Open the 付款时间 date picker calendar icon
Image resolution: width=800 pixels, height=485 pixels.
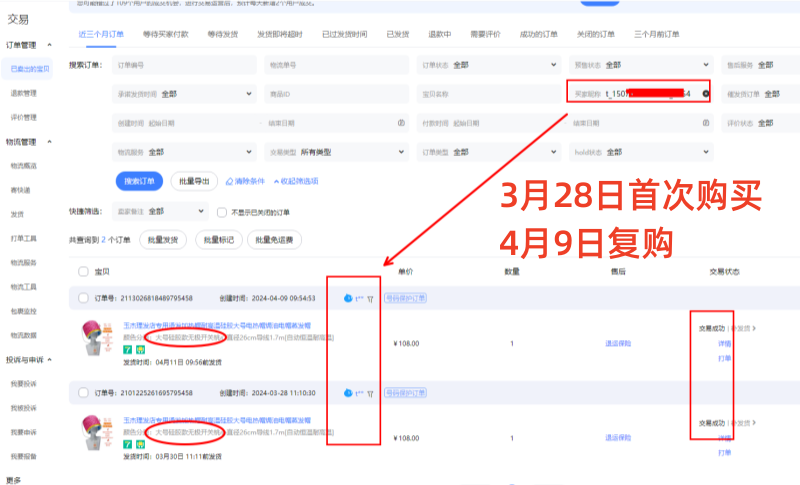[x=706, y=123]
